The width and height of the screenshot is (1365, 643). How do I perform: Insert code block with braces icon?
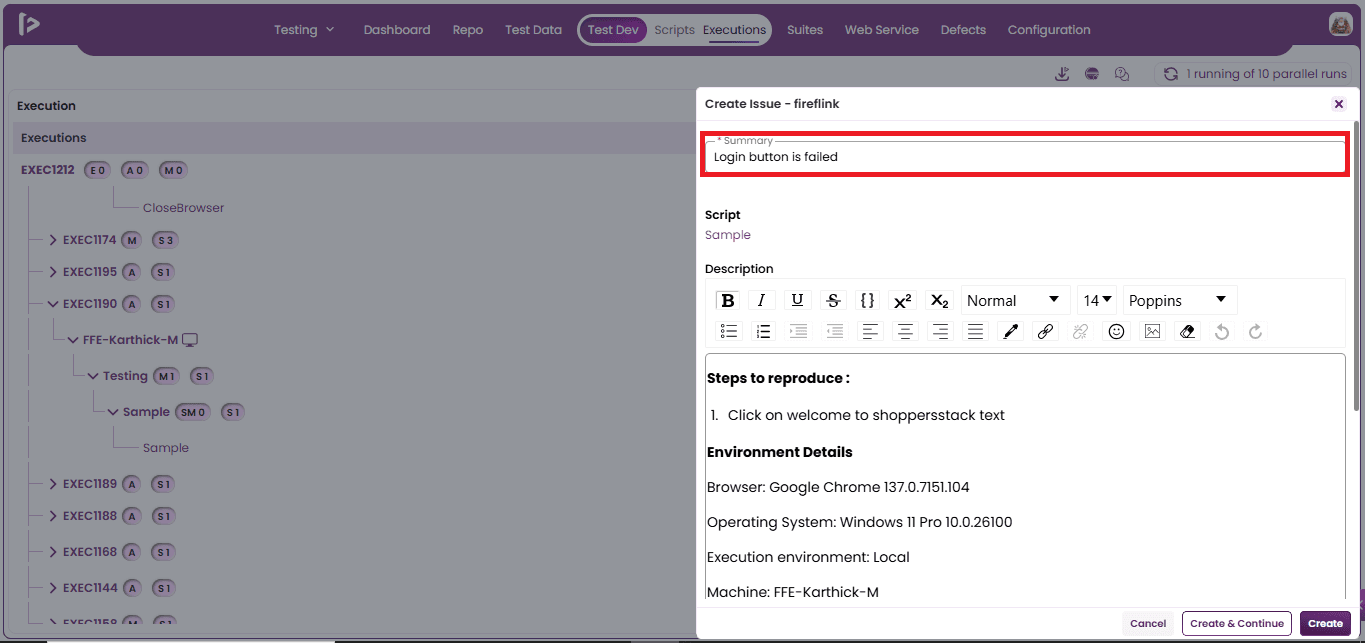click(x=868, y=300)
